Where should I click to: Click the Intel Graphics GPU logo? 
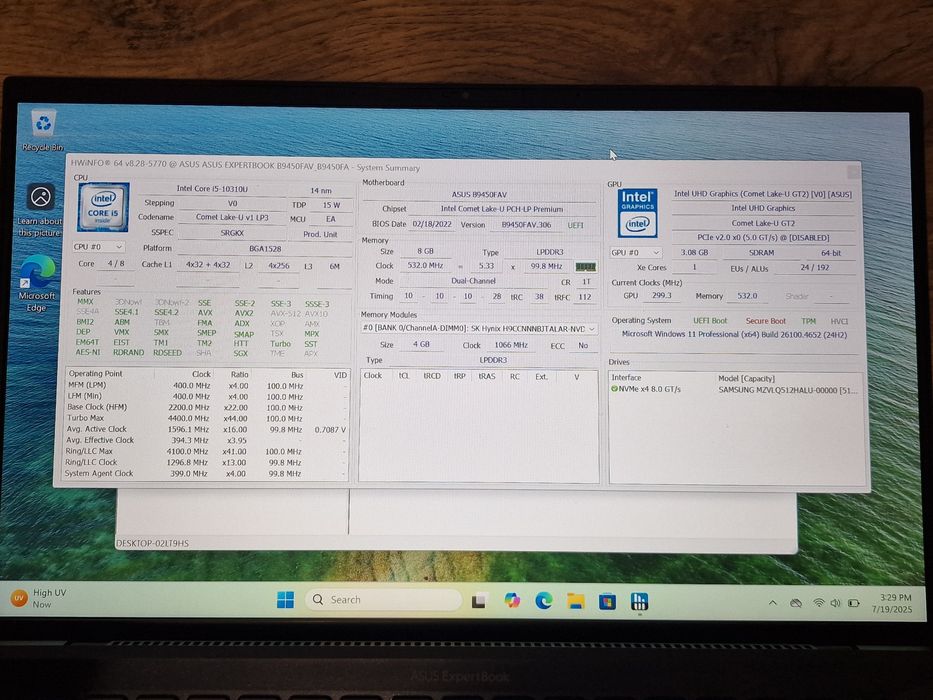637,212
